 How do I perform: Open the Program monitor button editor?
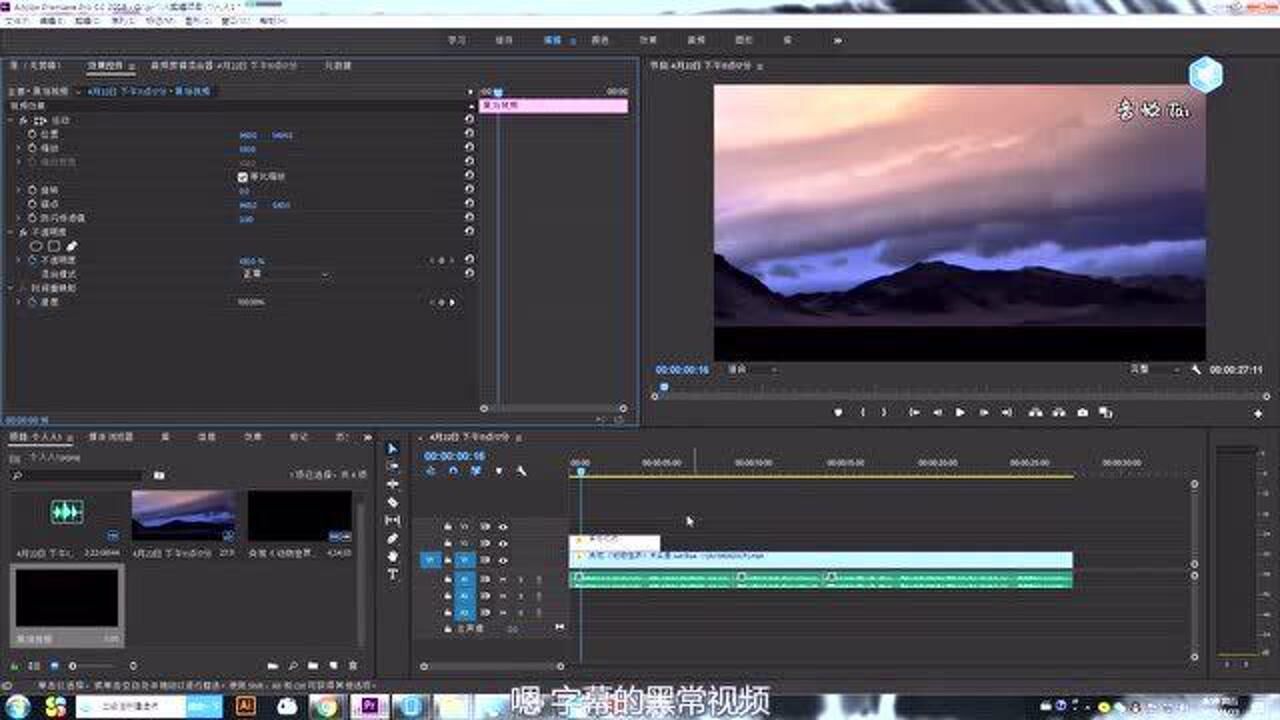pyautogui.click(x=1258, y=413)
